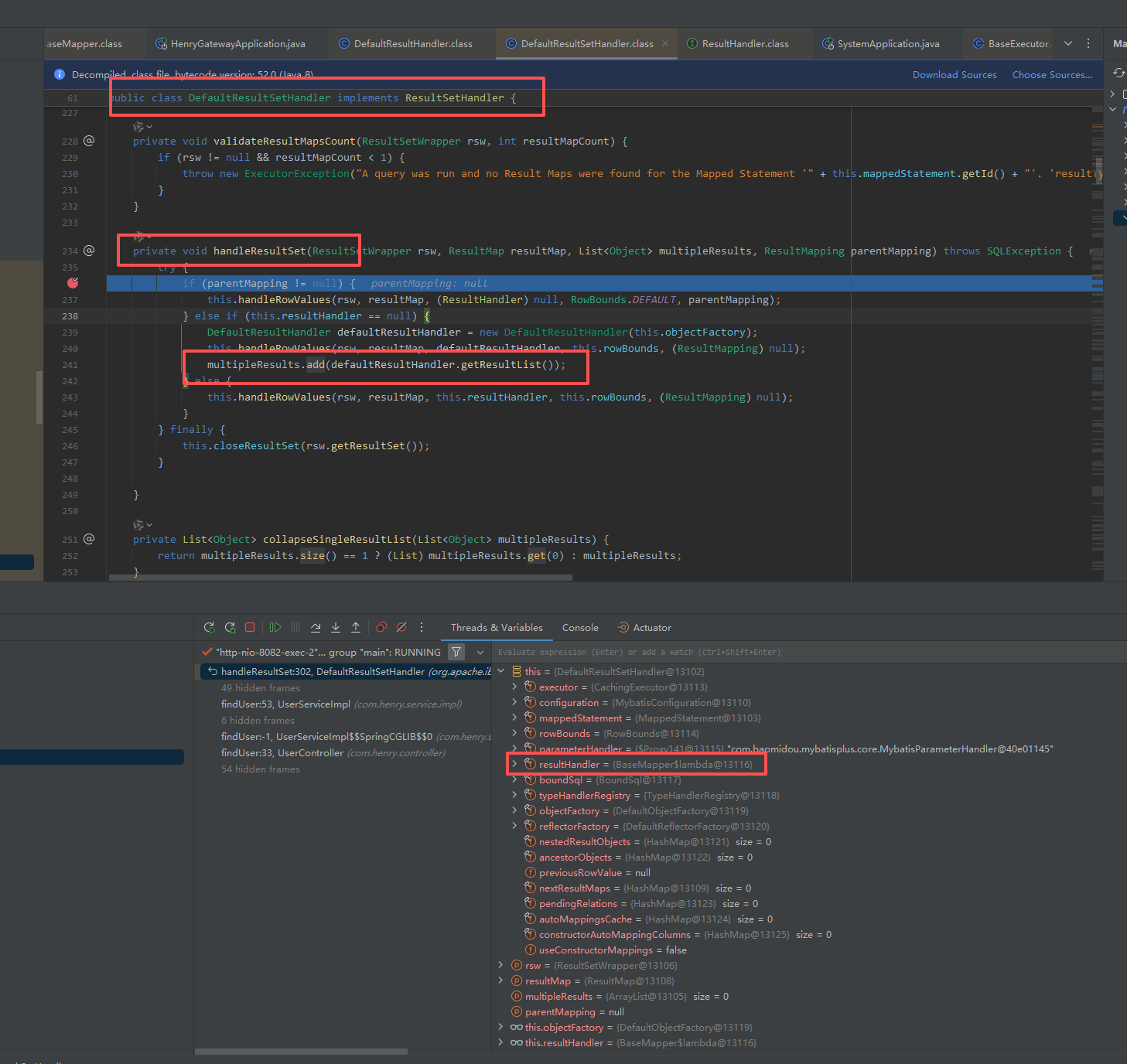Open inlay hint dropdown above validateResultMapsCount
The height and width of the screenshot is (1064, 1127).
[x=142, y=126]
